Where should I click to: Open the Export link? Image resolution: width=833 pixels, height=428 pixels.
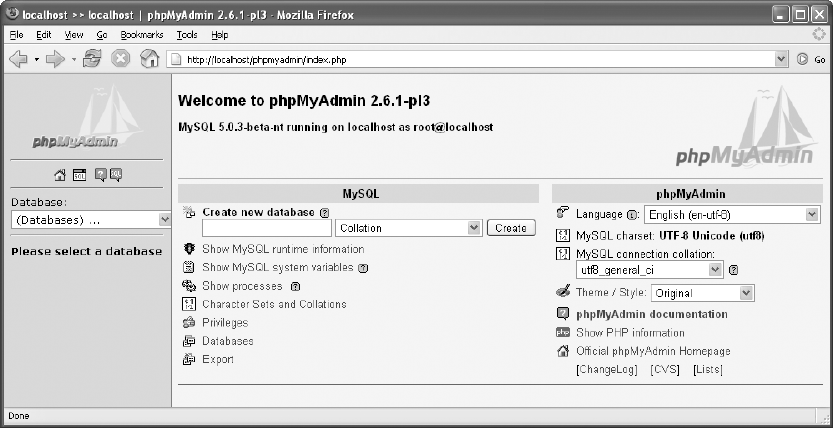tap(218, 359)
